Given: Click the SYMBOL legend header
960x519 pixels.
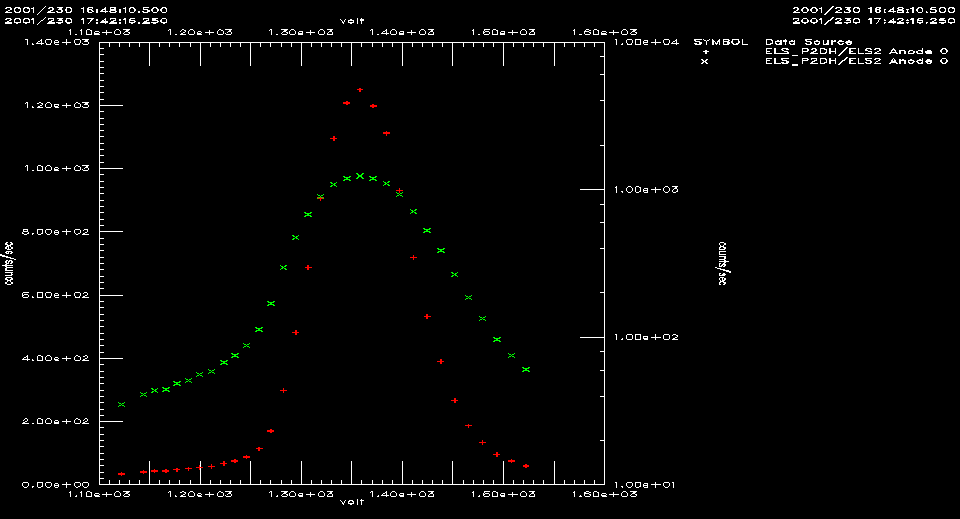Looking at the screenshot, I should tap(721, 42).
